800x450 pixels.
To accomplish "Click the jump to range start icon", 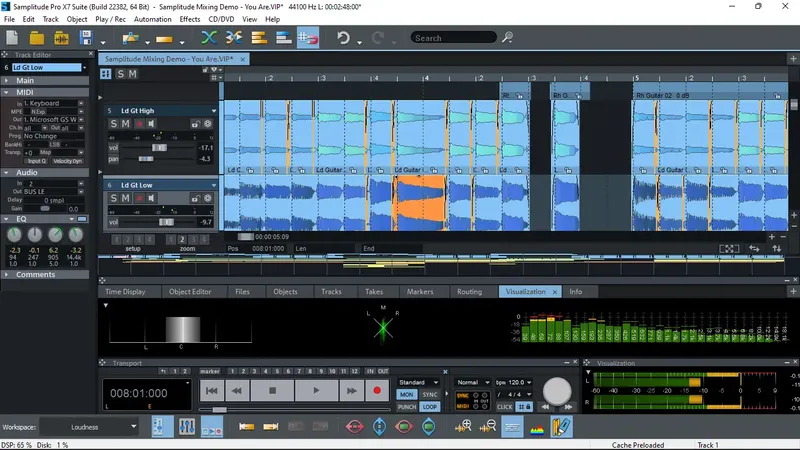I will (246, 427).
